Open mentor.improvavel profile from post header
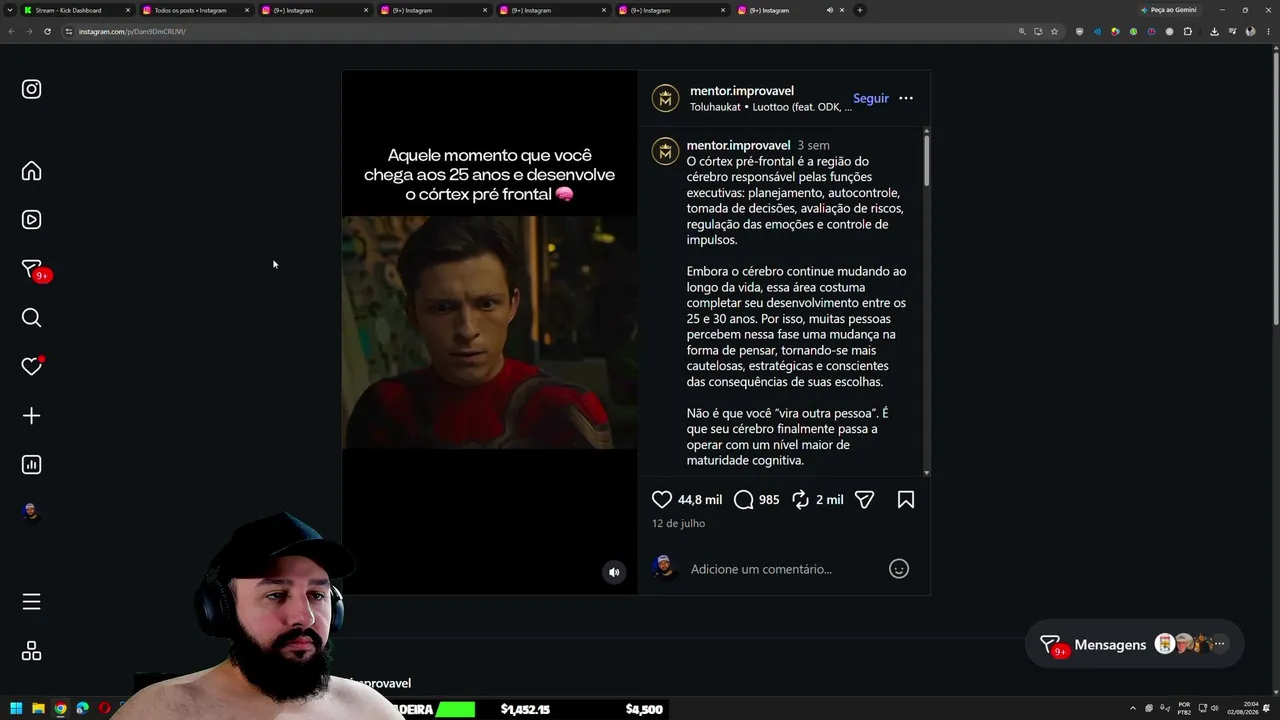 [742, 91]
